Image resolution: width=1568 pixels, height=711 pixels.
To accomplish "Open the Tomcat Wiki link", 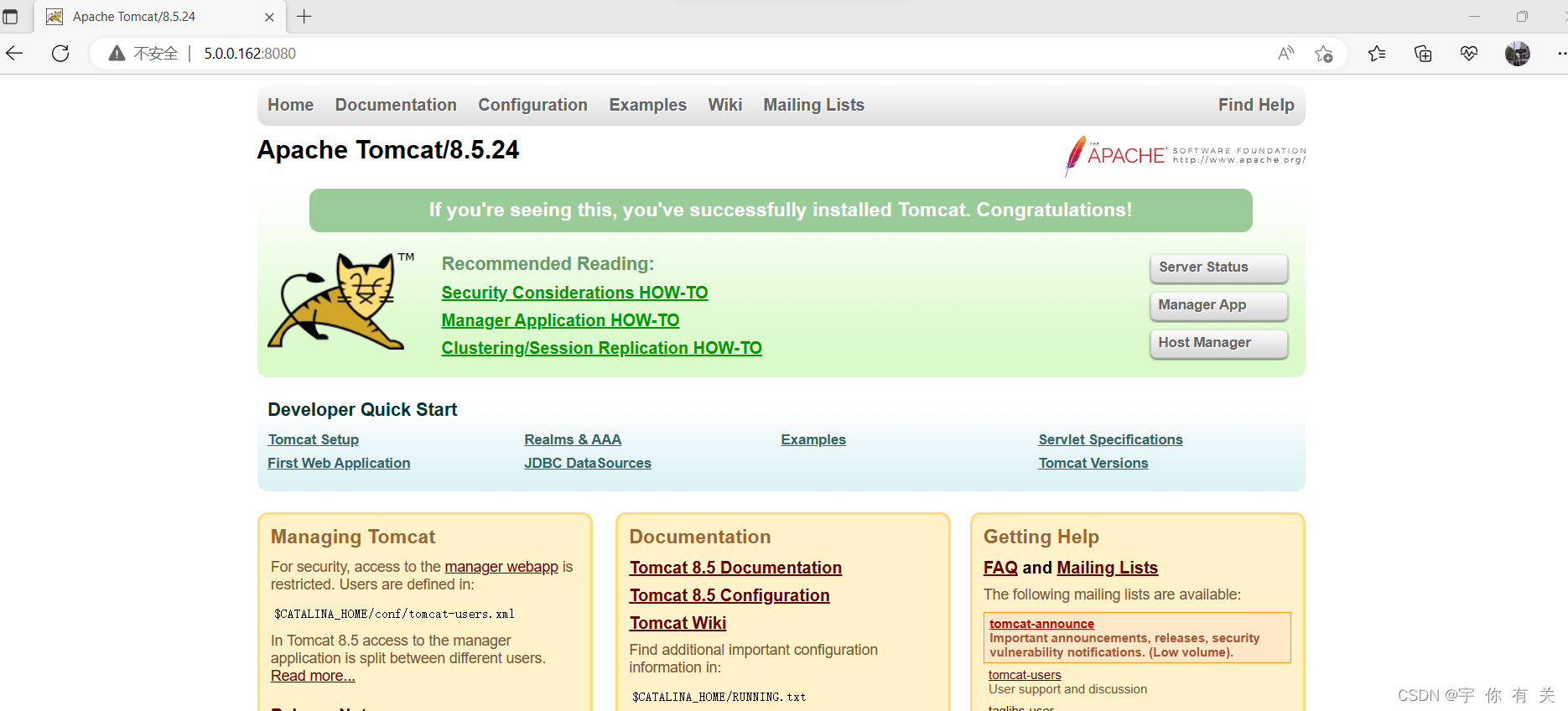I will tap(678, 623).
